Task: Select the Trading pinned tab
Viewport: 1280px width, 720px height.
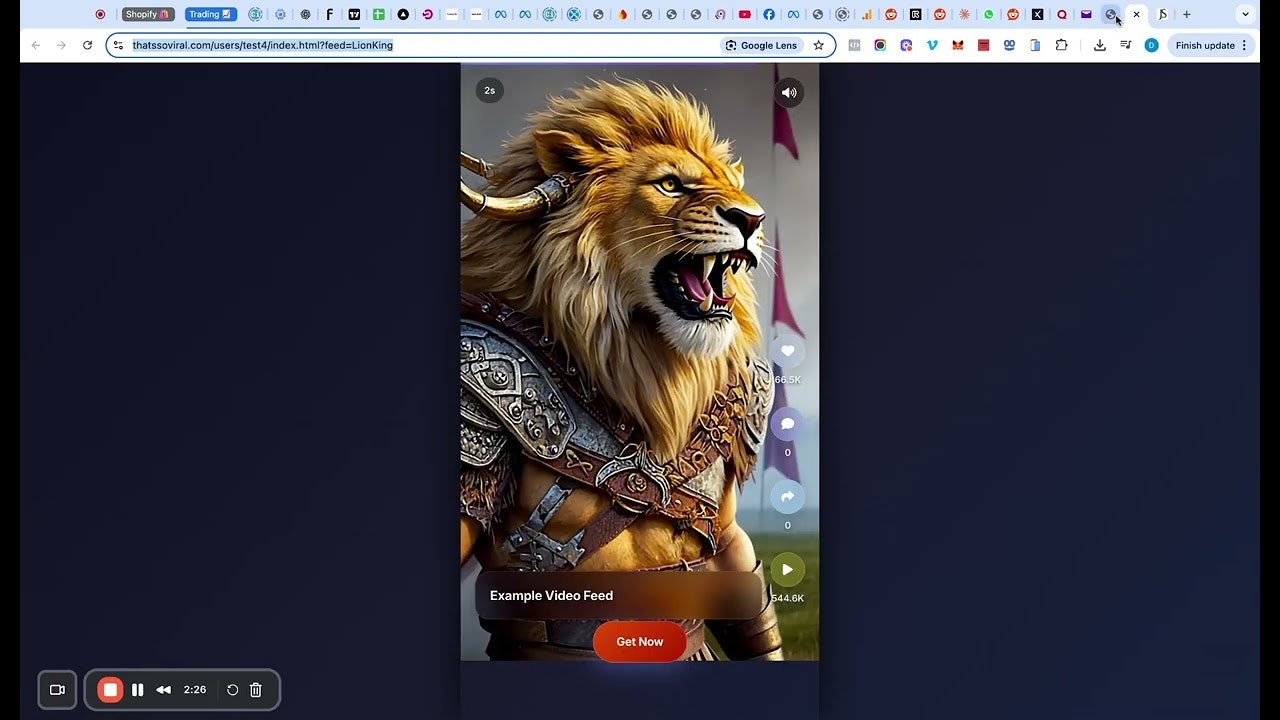Action: tap(209, 14)
